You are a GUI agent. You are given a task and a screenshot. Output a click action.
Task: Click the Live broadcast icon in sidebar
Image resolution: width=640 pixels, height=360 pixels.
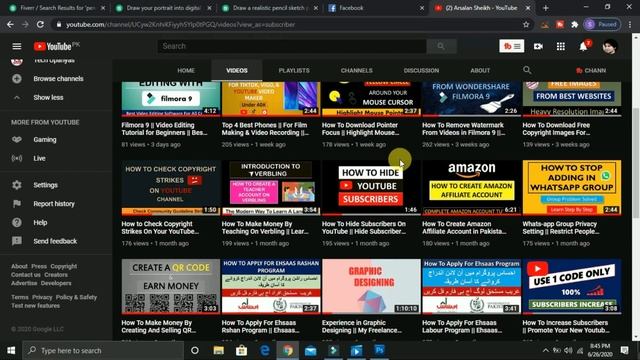(17, 158)
